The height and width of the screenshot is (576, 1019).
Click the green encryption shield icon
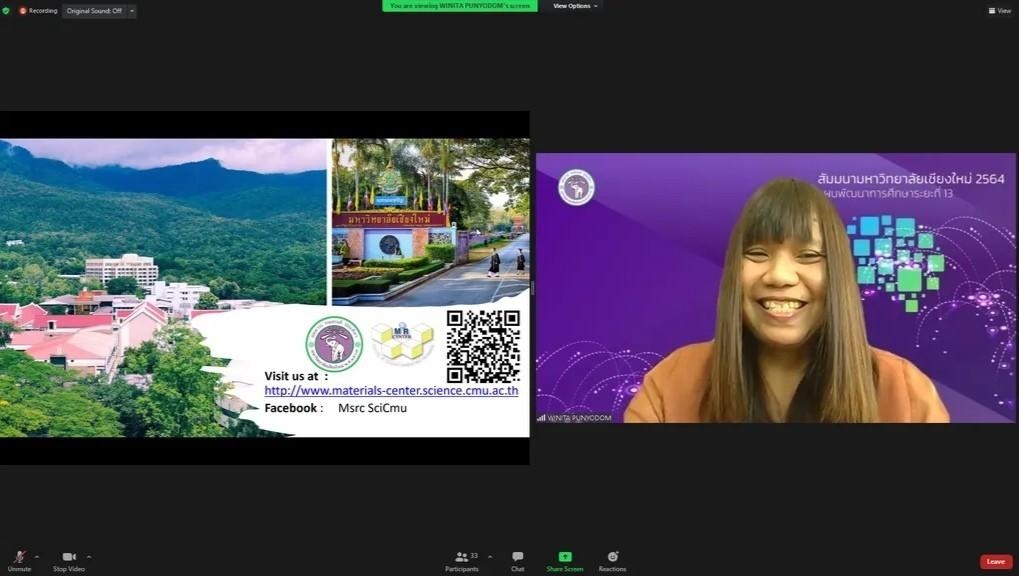click(x=6, y=11)
